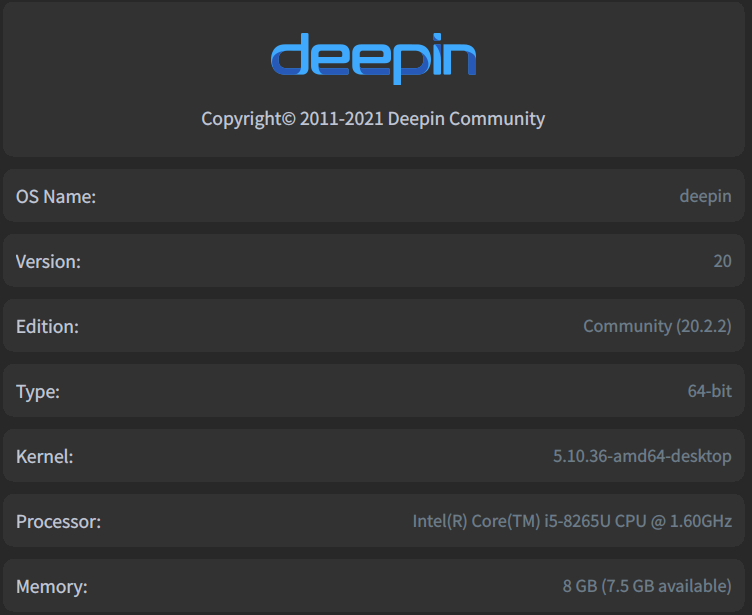This screenshot has height=615, width=752.
Task: Click the OS name value 'deepin'
Action: 705,196
